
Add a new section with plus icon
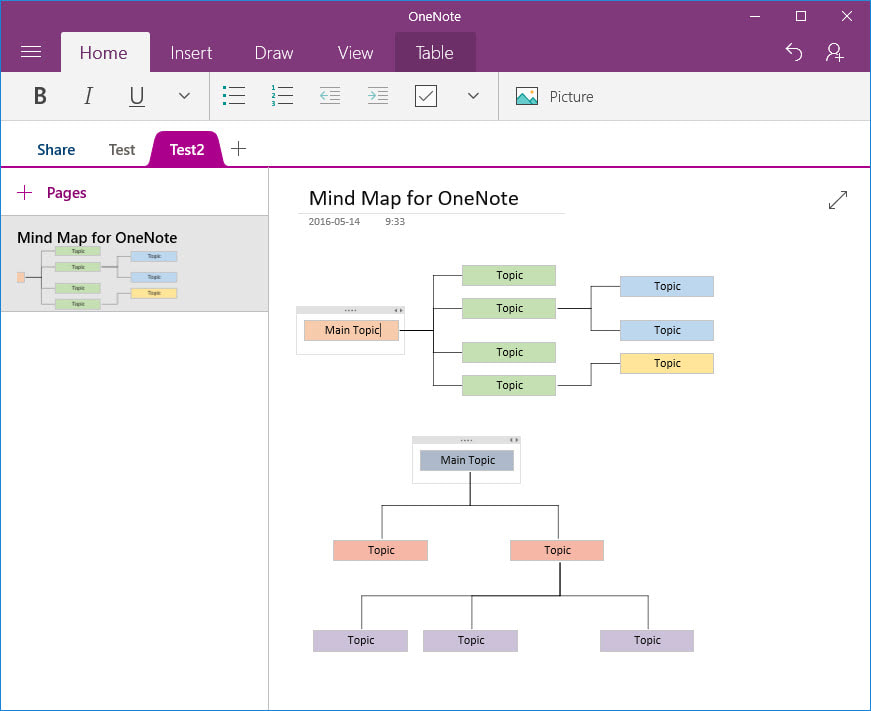238,148
